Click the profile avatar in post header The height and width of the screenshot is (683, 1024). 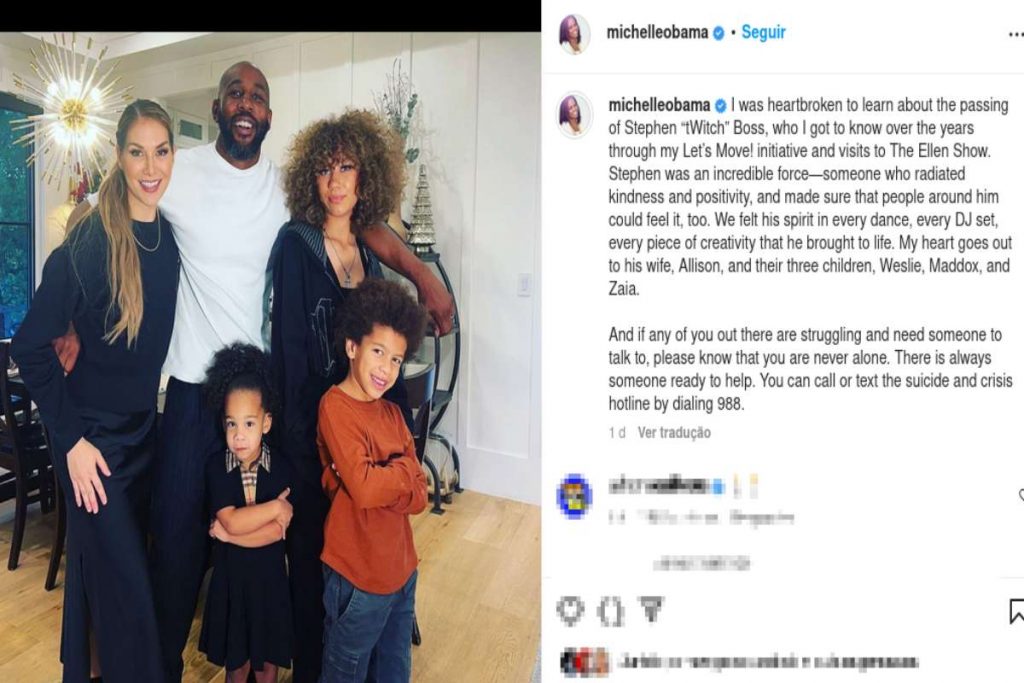[x=575, y=34]
